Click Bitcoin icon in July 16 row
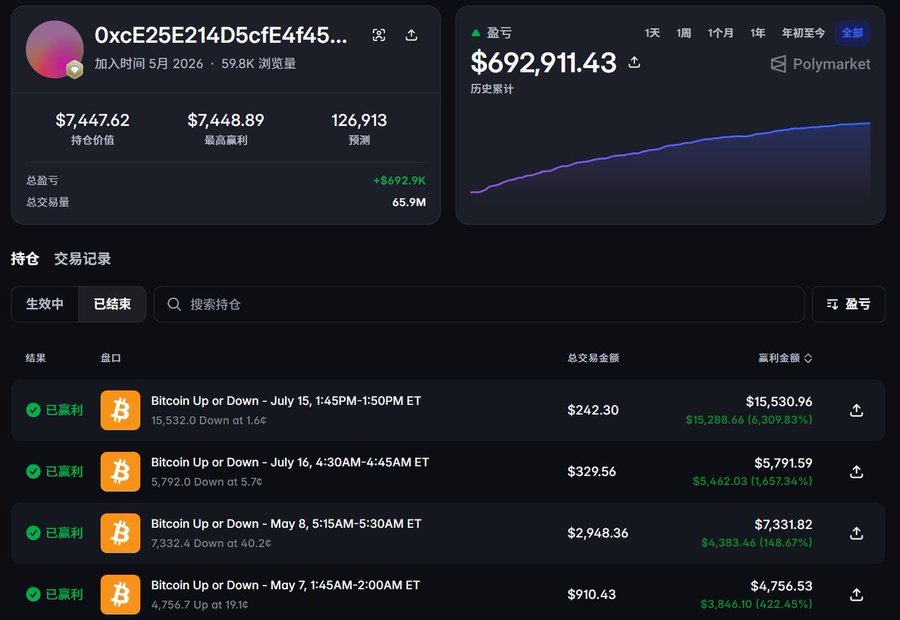 pos(120,471)
